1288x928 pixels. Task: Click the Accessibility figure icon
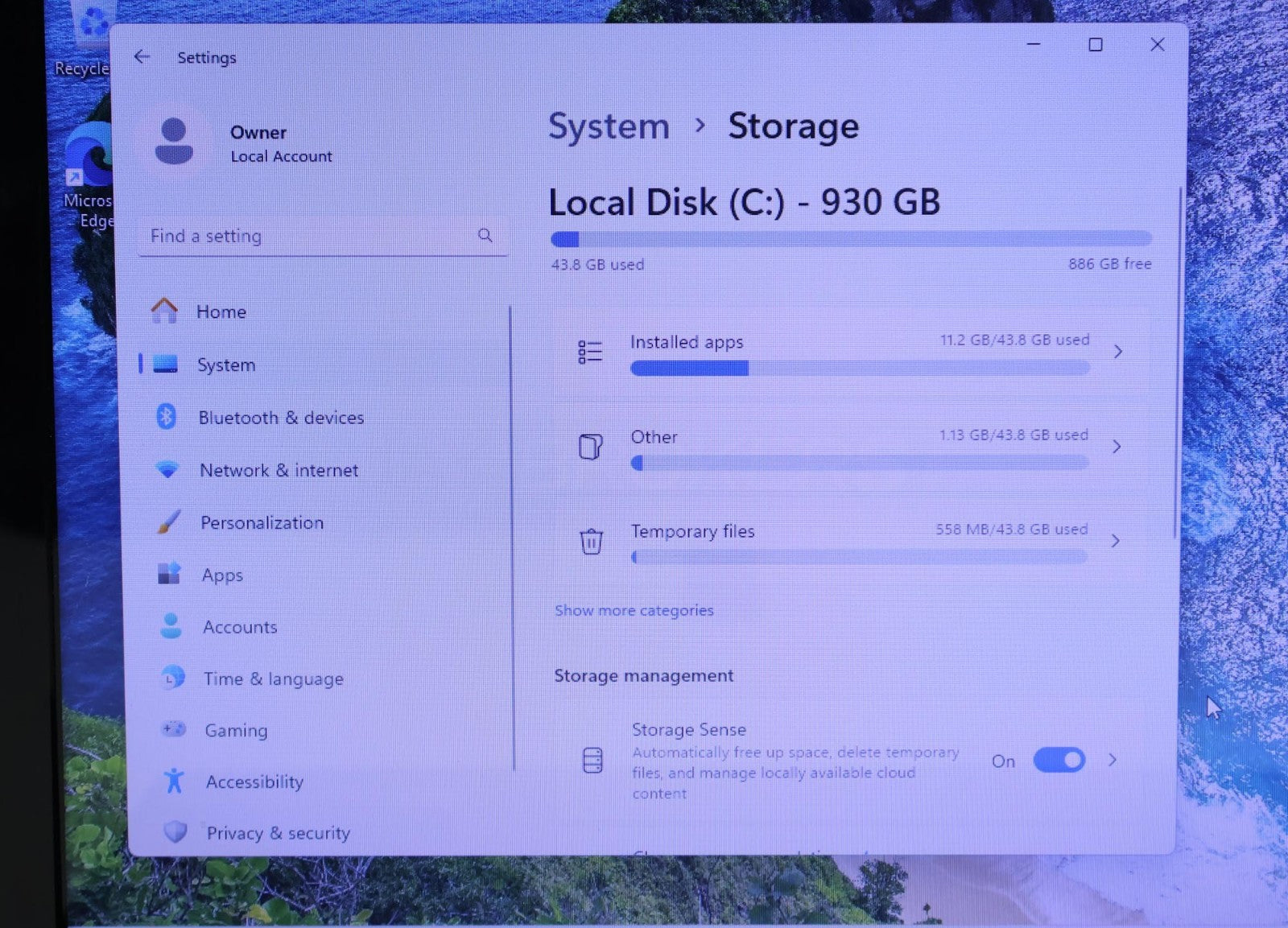tap(174, 781)
